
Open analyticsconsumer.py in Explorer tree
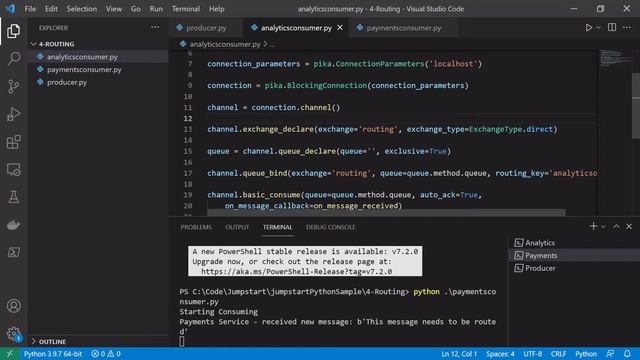click(98, 57)
